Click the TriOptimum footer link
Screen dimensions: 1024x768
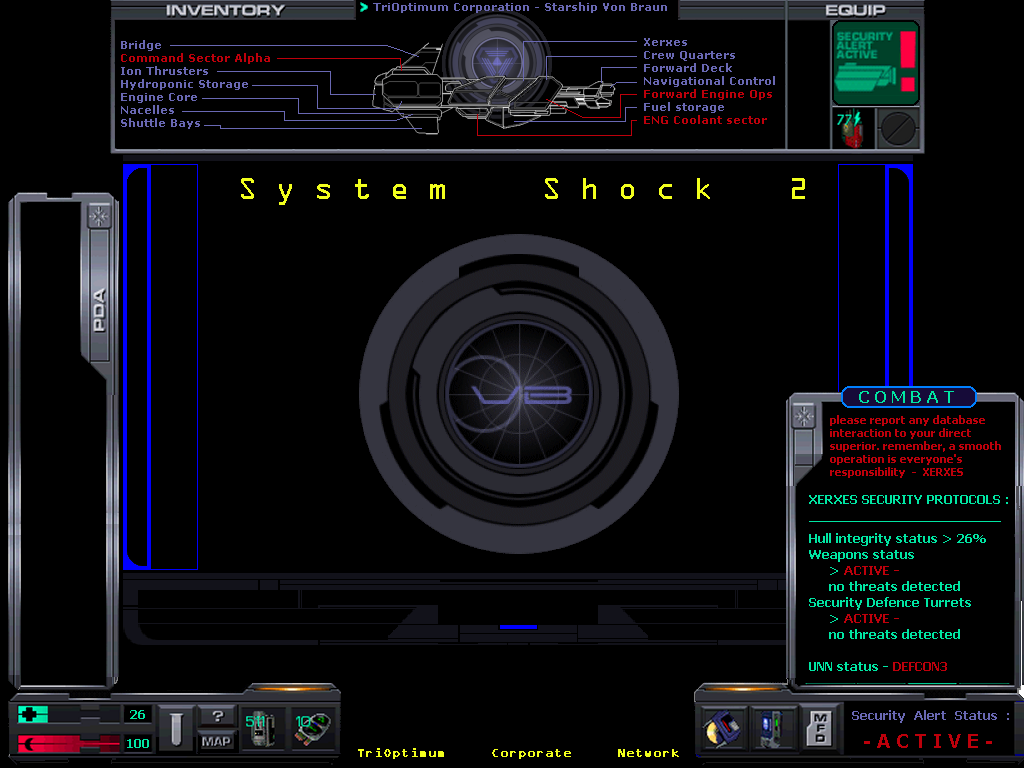pos(401,753)
